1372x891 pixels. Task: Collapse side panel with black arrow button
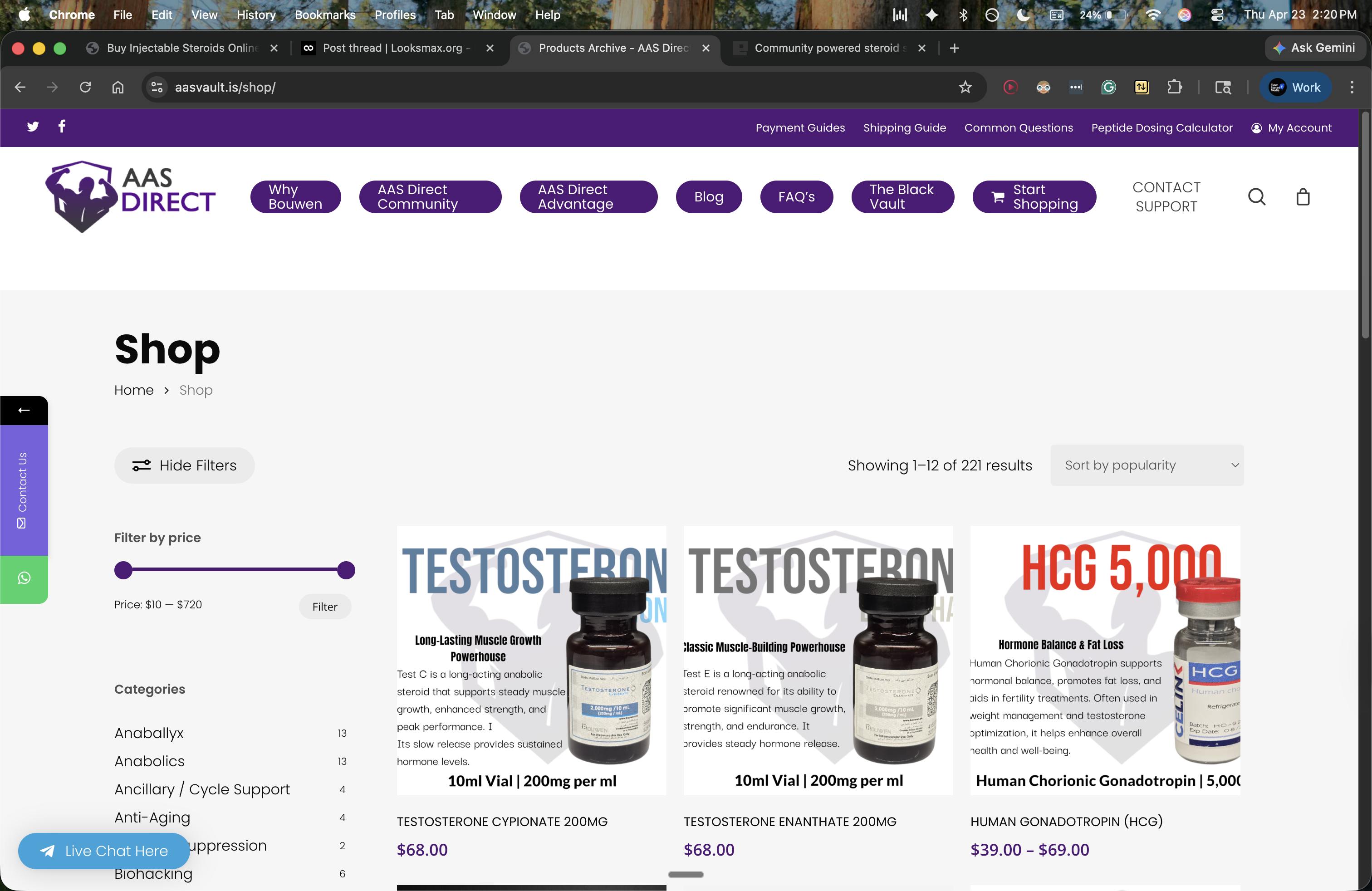click(x=24, y=411)
